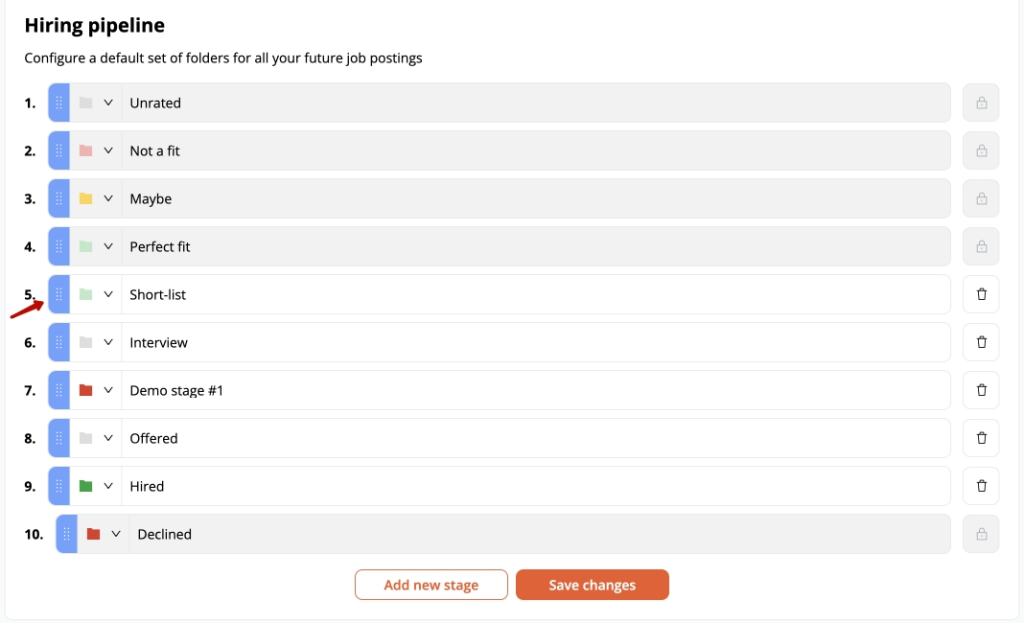This screenshot has width=1024, height=623.
Task: Remove Demo stage #1 using trash icon
Action: [x=981, y=391]
